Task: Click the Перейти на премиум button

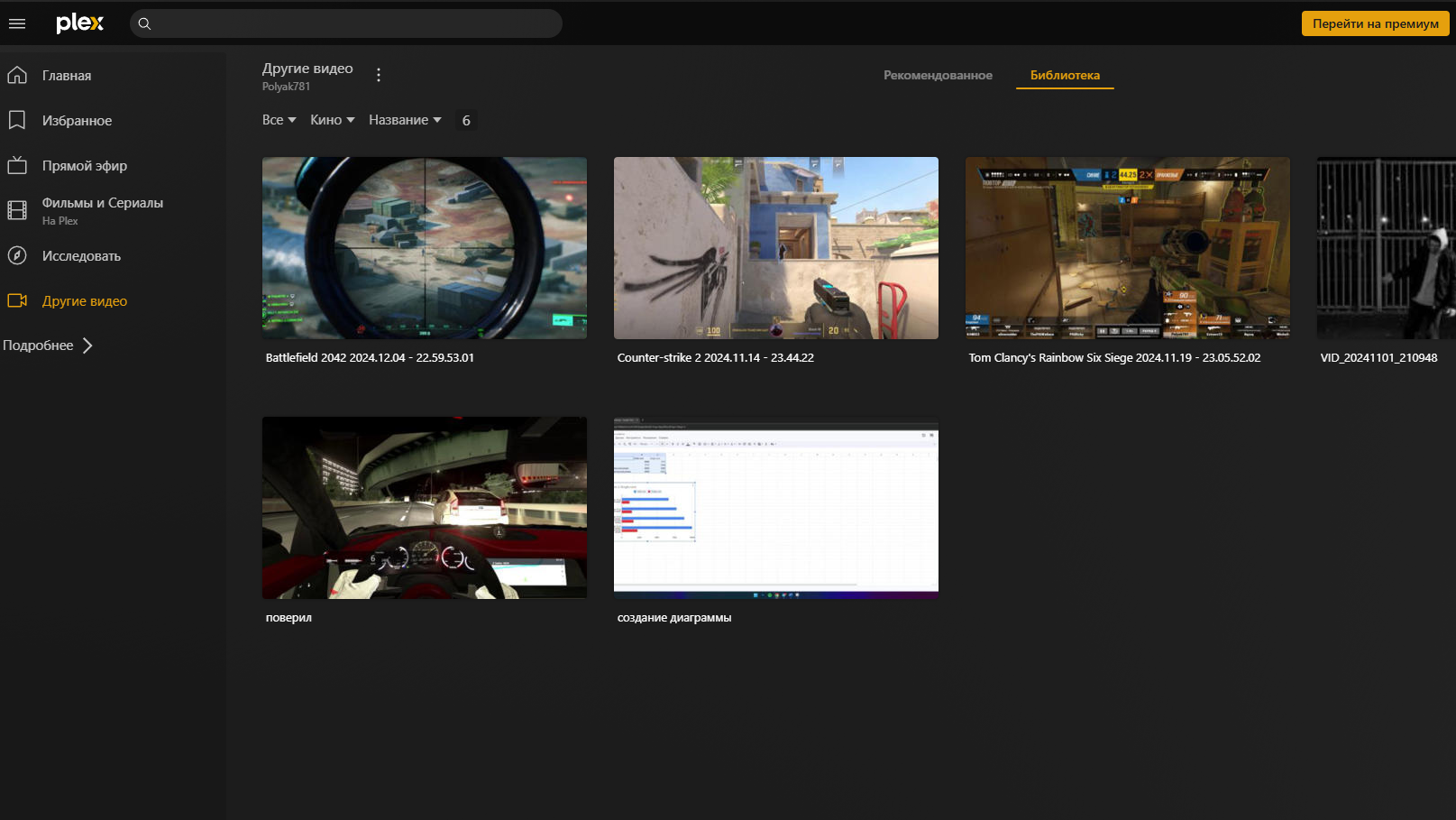Action: pyautogui.click(x=1375, y=23)
